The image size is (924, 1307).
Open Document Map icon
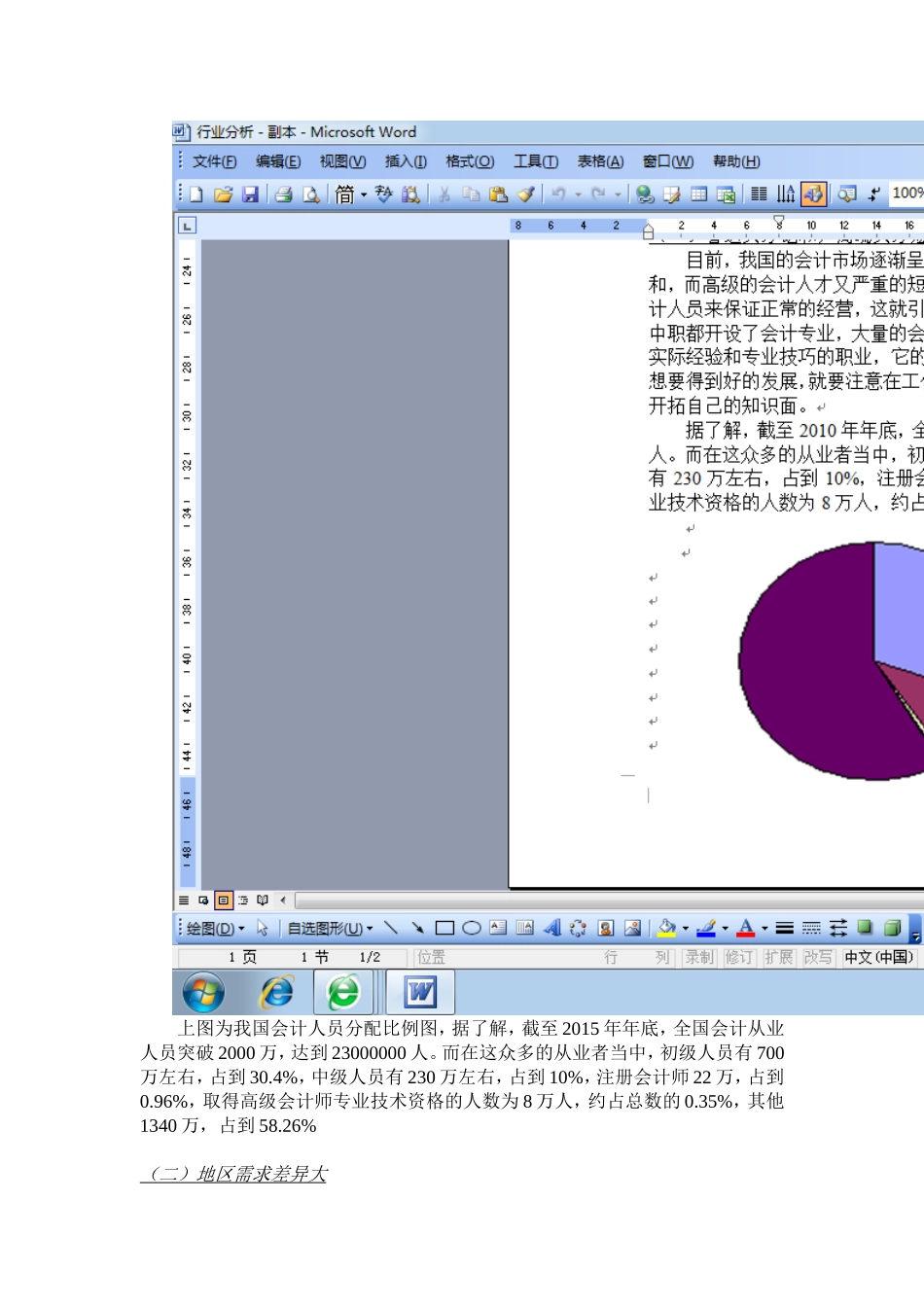847,194
